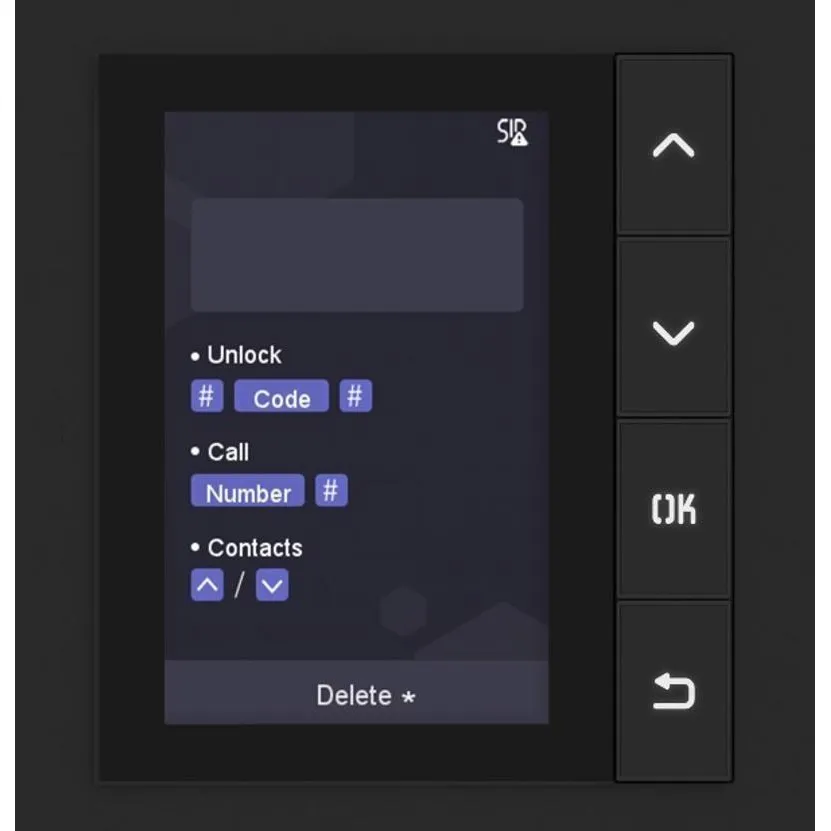This screenshot has width=831, height=831.
Task: Select the hash key after Code
Action: coord(356,395)
